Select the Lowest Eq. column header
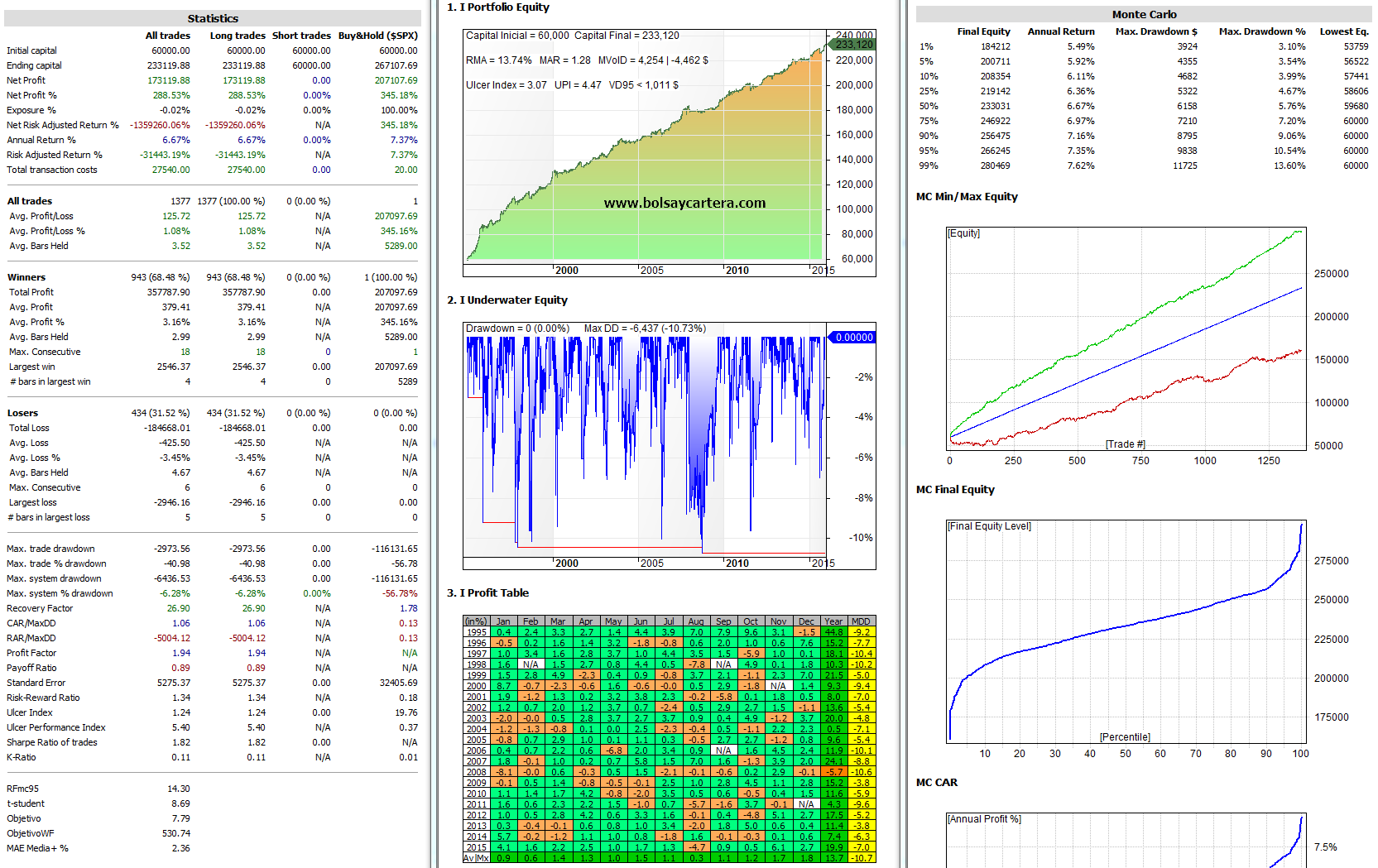This screenshot has width=1378, height=868. (x=1344, y=31)
